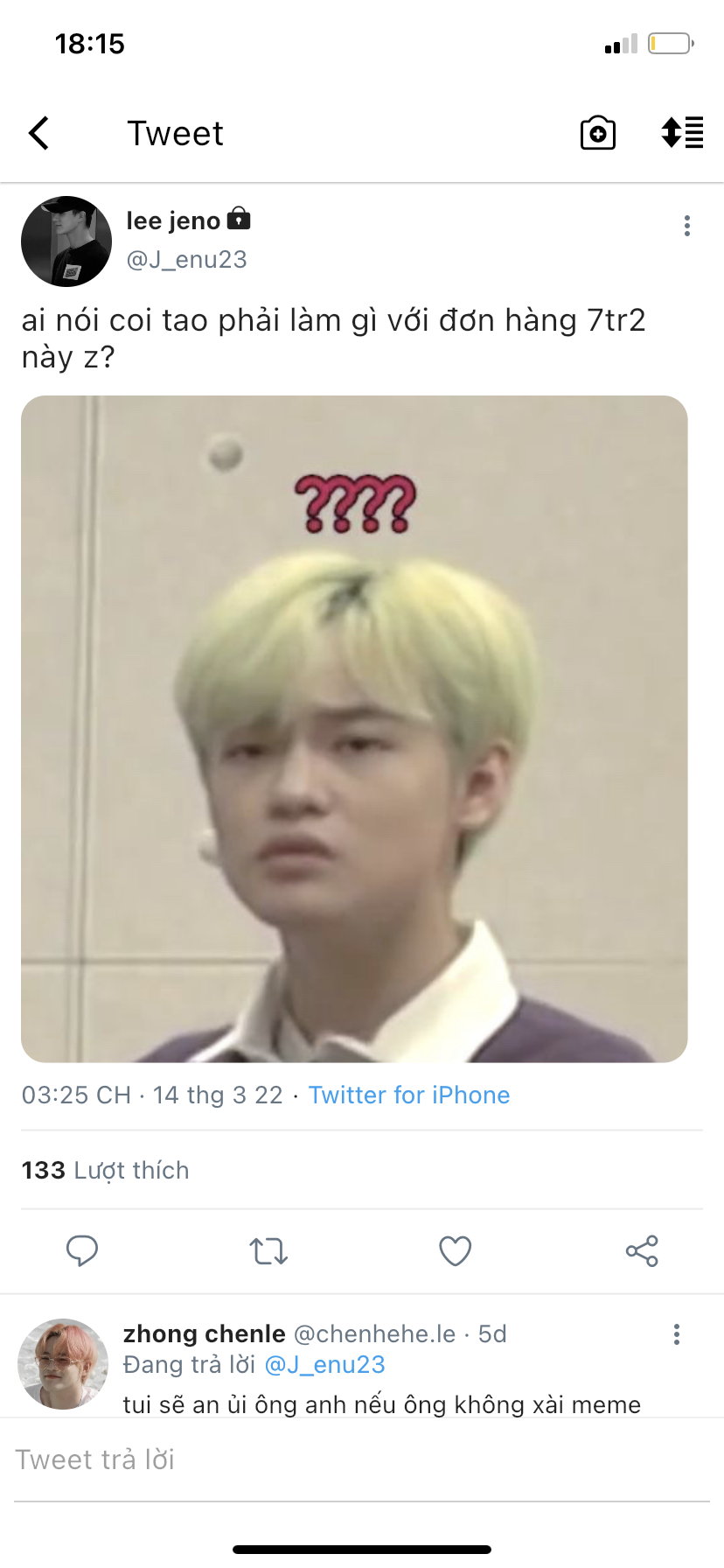Tap the padlock icon beside lee jeno
724x1568 pixels.
pos(239,219)
